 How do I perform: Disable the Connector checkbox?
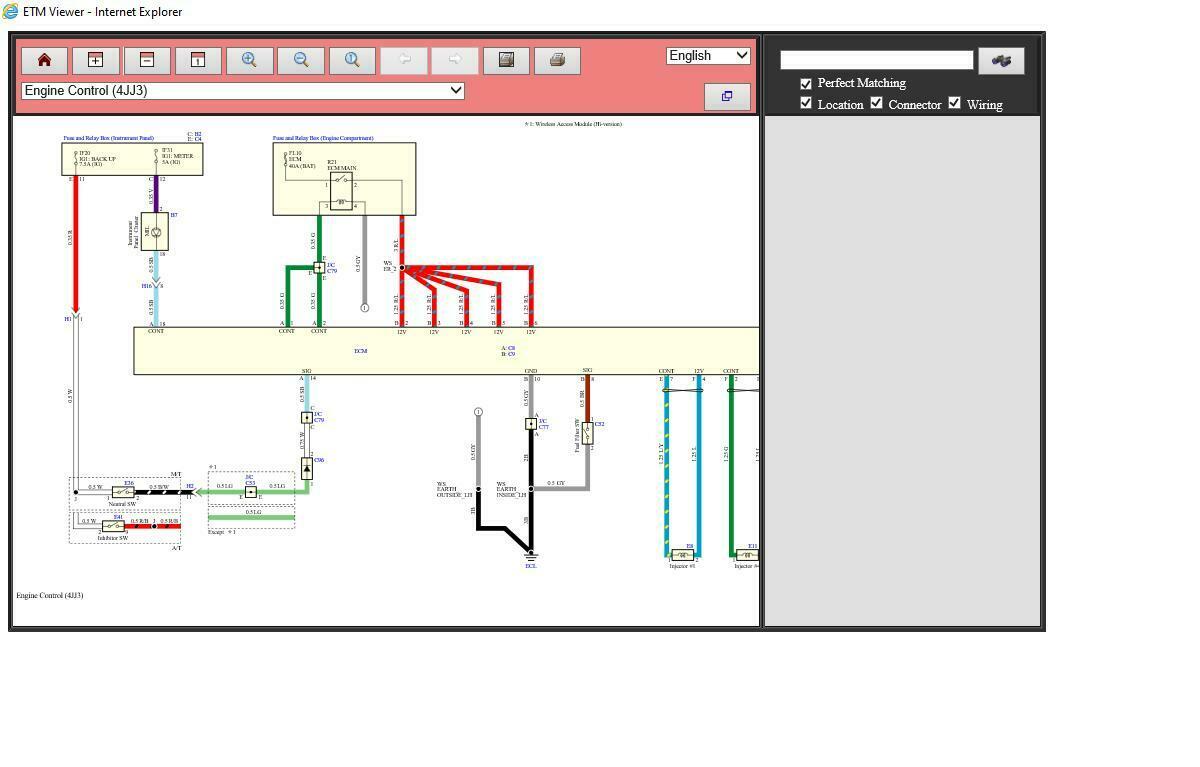pos(877,103)
